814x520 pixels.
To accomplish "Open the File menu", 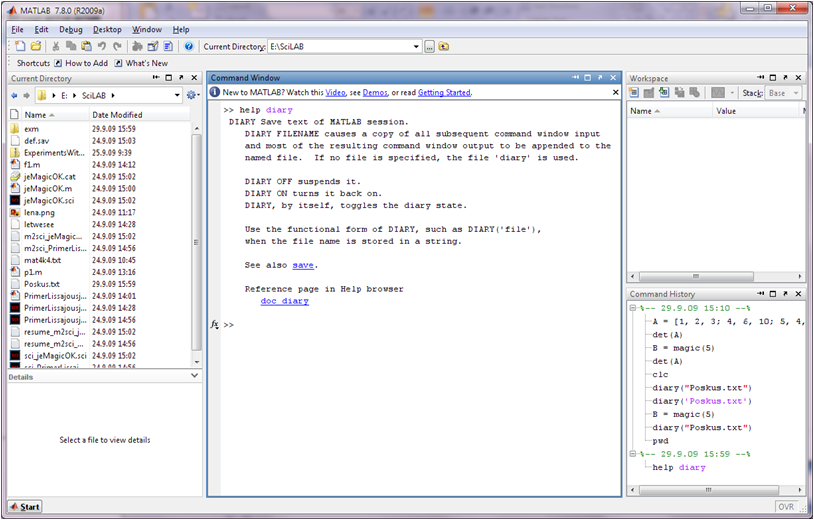I will tap(17, 30).
